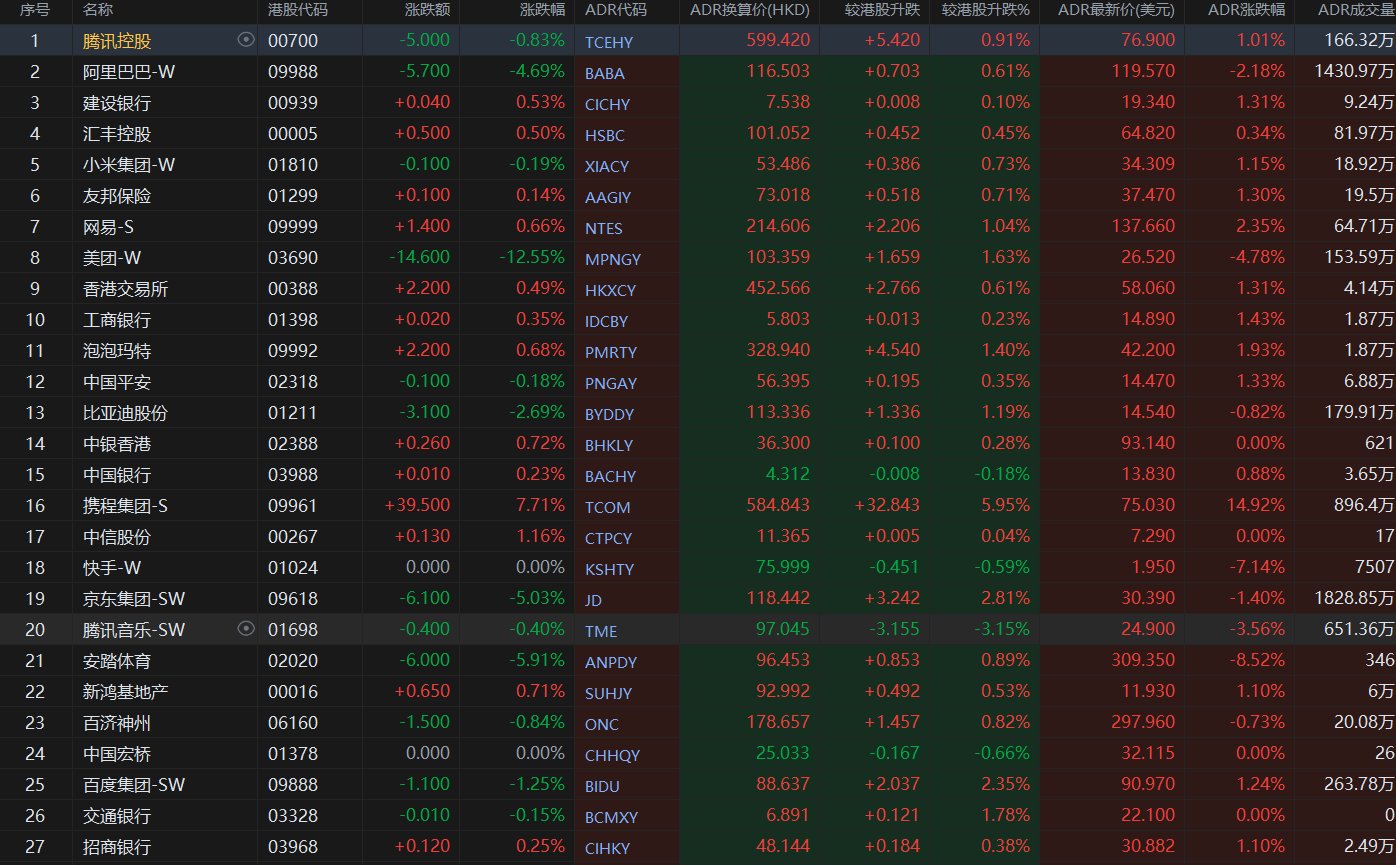Click the NTES ADR code
1396x865 pixels.
604,228
